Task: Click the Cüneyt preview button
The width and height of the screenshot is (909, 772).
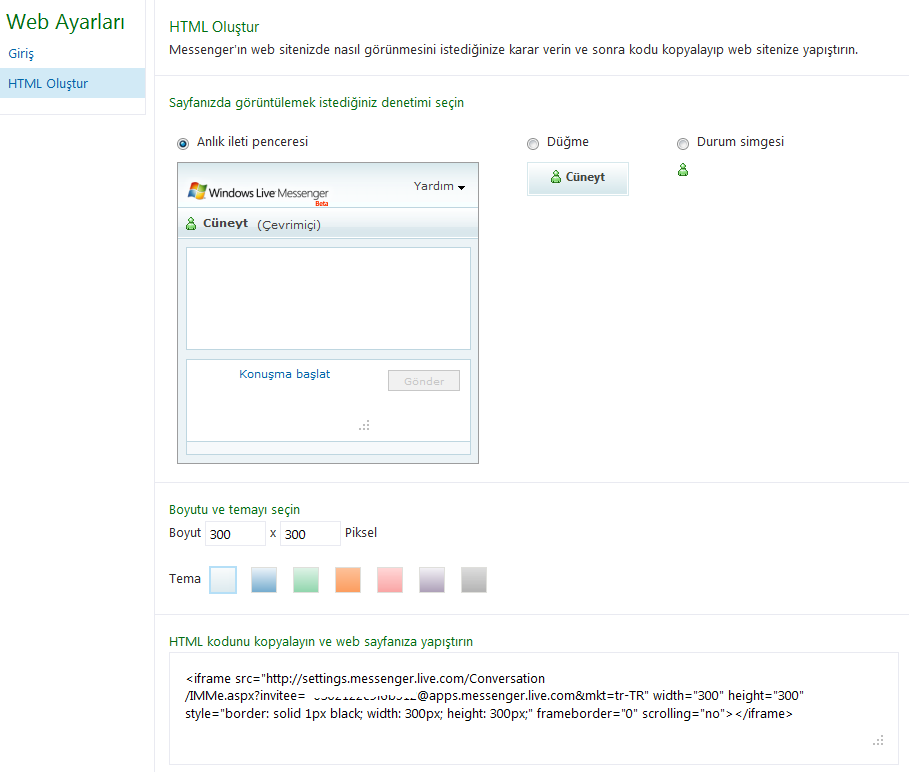Action: 577,179
